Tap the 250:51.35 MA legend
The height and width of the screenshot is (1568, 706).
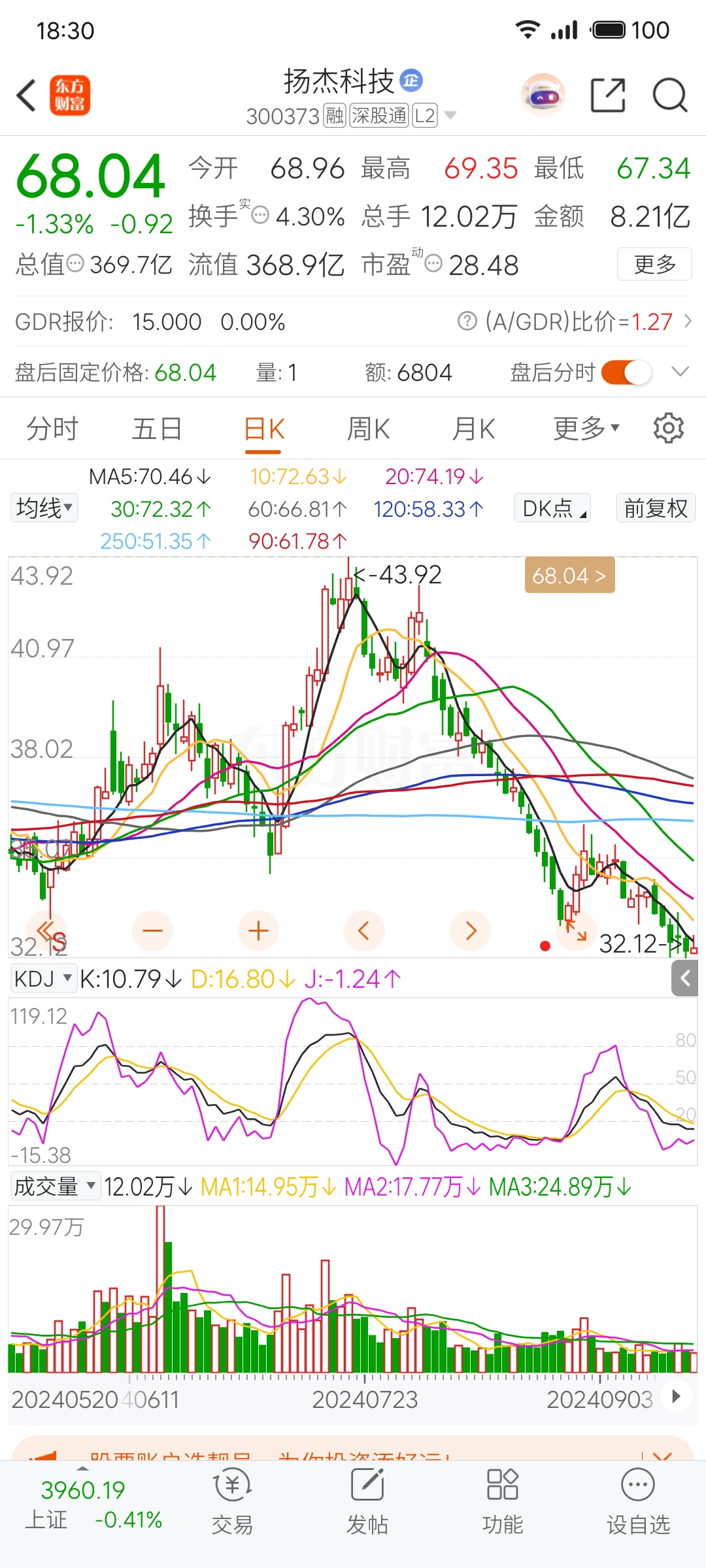156,541
